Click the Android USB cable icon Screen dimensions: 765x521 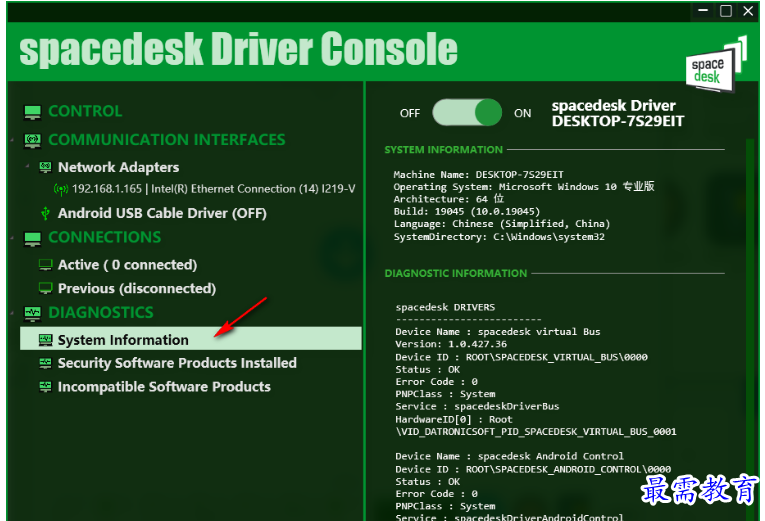click(45, 213)
